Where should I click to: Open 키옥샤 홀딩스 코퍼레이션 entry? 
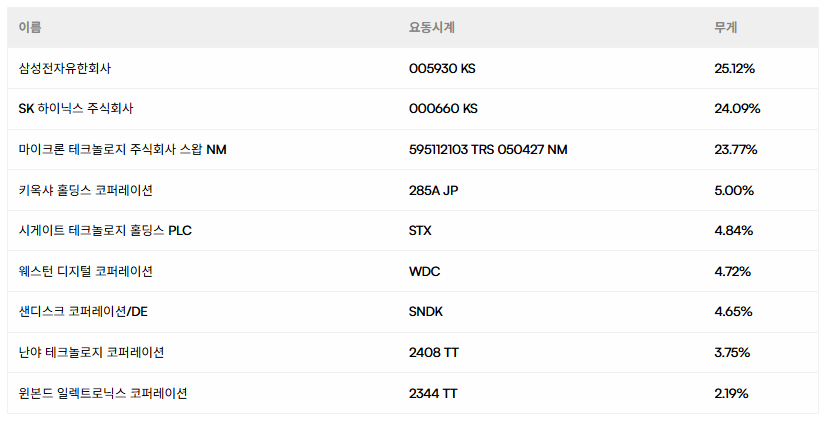86,190
